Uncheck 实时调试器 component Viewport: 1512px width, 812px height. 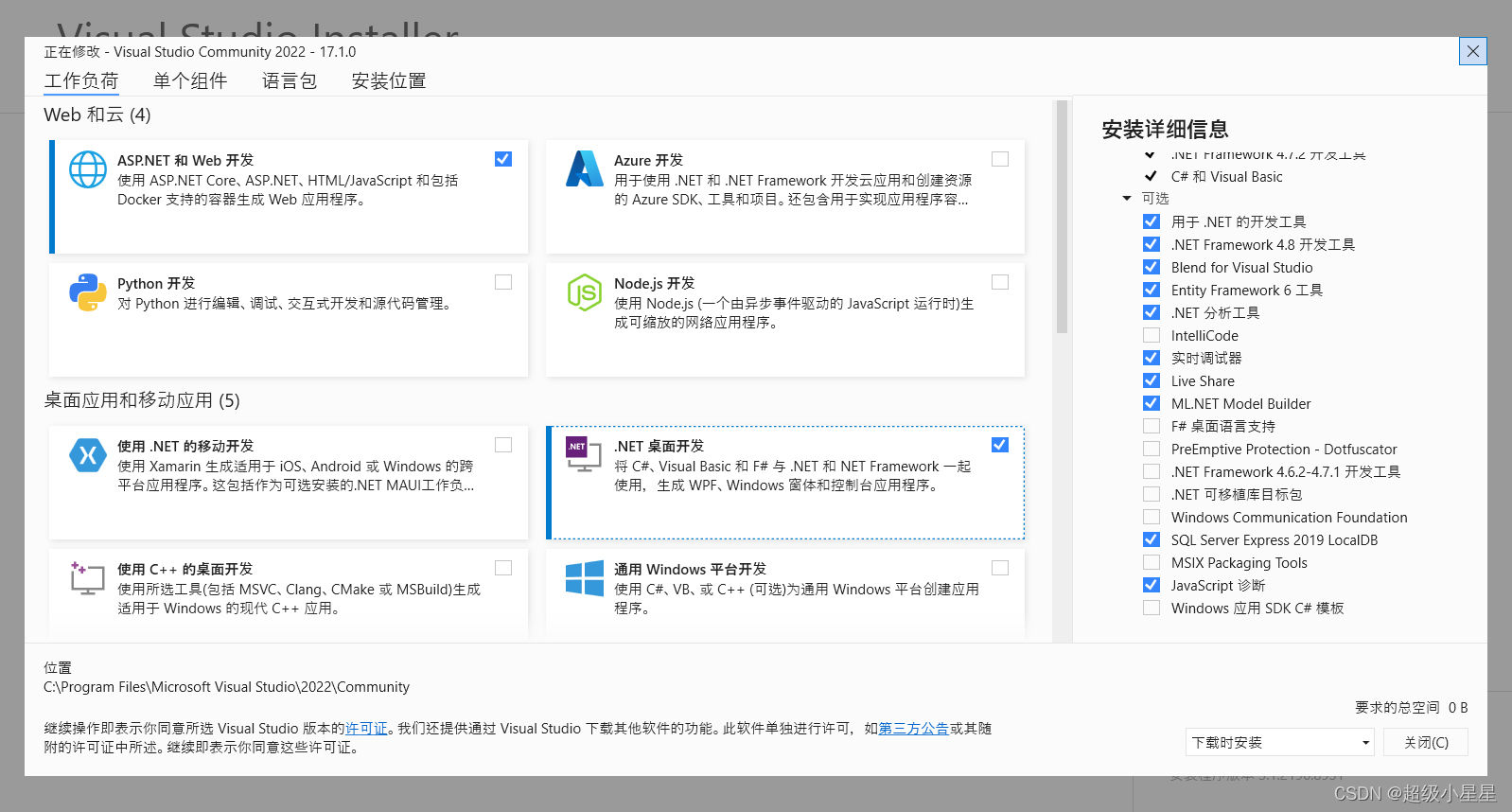[1152, 358]
